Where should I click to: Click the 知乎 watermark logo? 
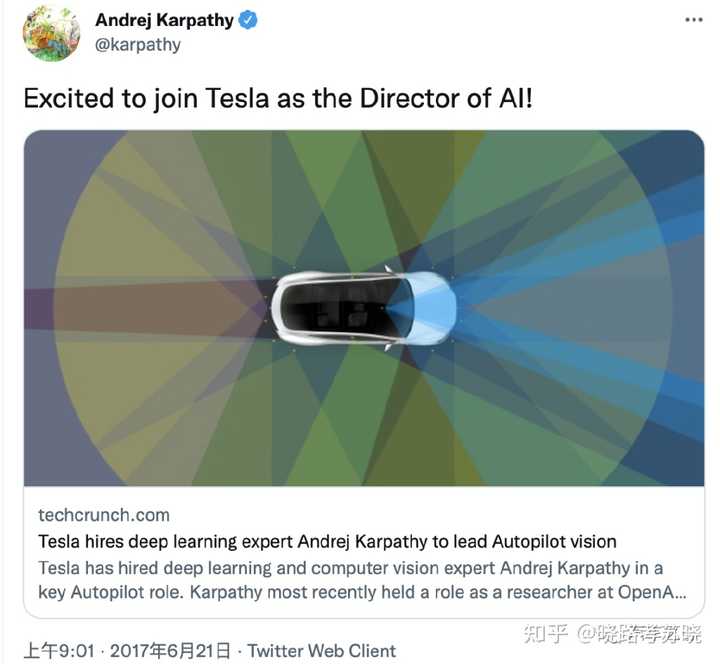point(546,634)
